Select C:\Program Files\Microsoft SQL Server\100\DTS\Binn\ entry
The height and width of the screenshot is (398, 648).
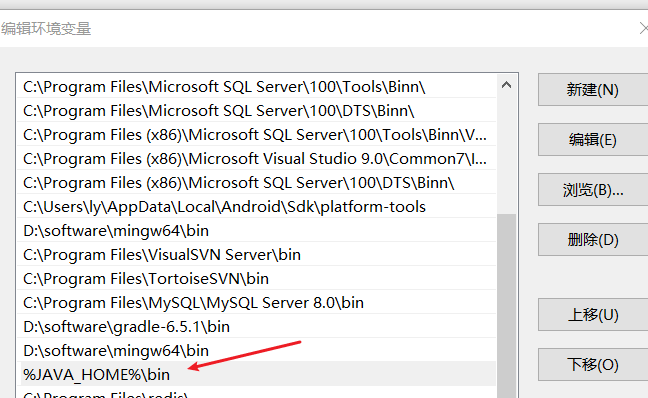point(257,111)
